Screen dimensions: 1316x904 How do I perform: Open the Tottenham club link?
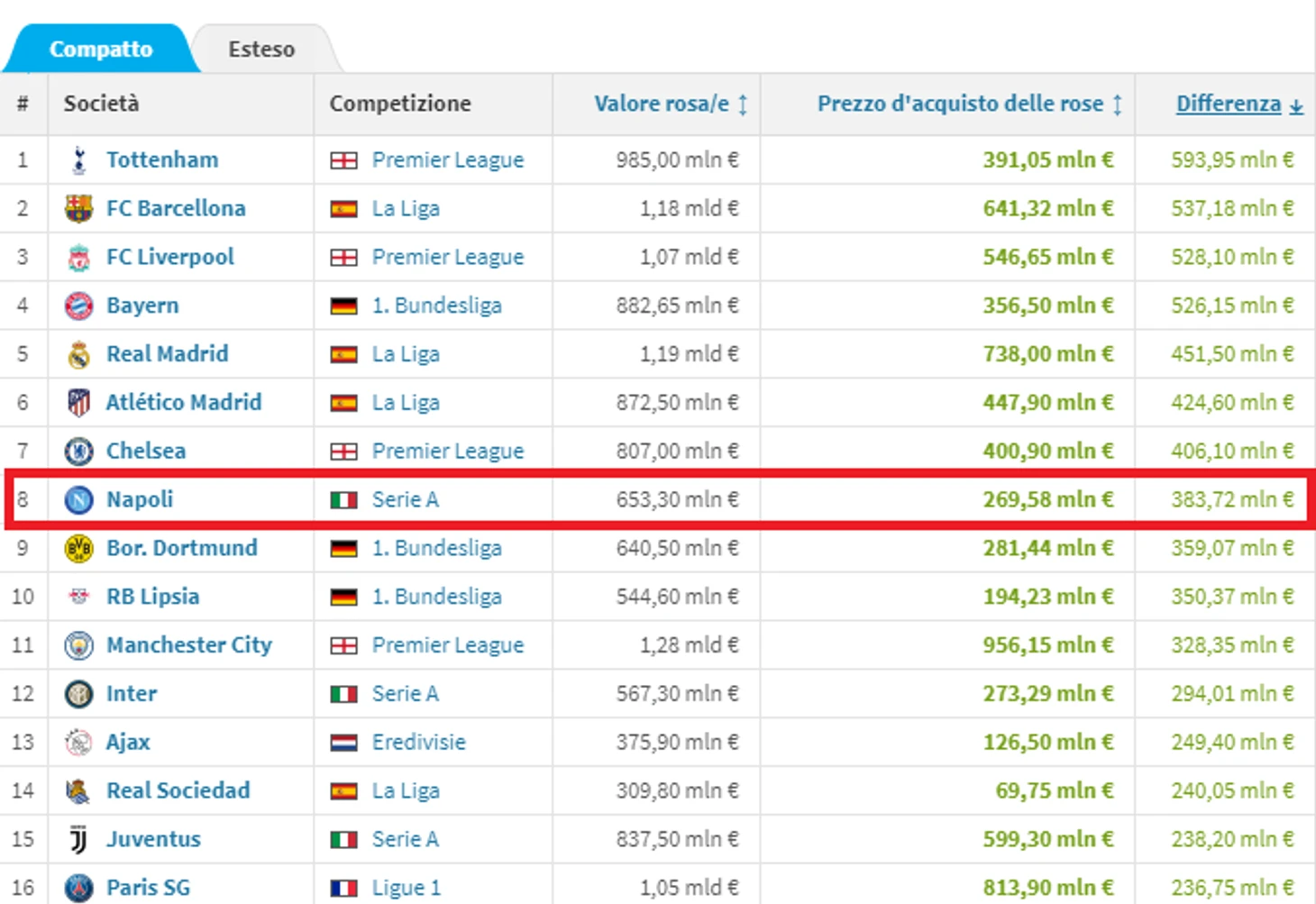point(162,160)
